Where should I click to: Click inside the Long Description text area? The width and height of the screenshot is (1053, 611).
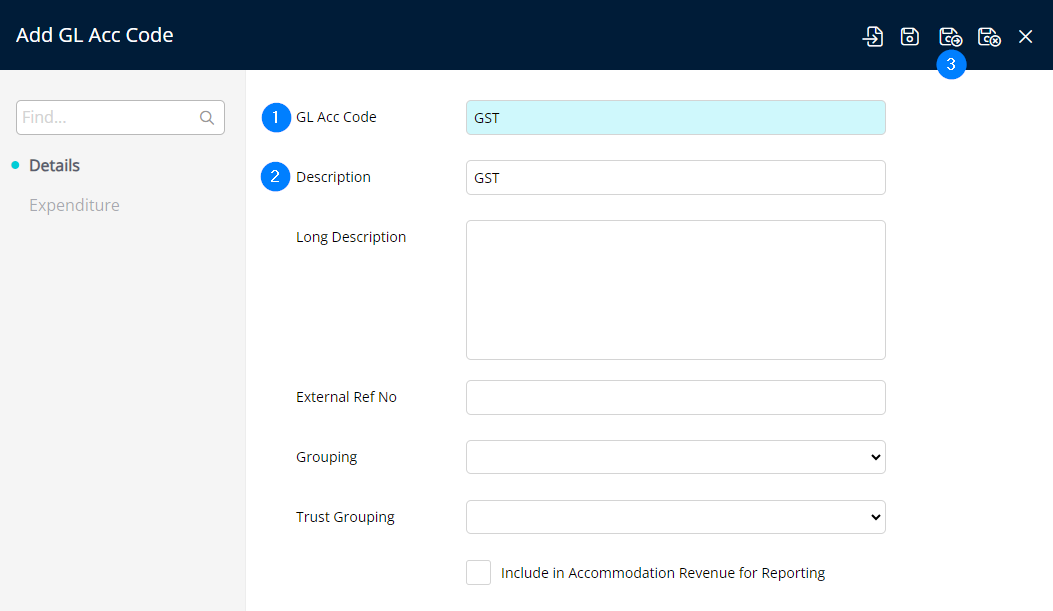[675, 290]
